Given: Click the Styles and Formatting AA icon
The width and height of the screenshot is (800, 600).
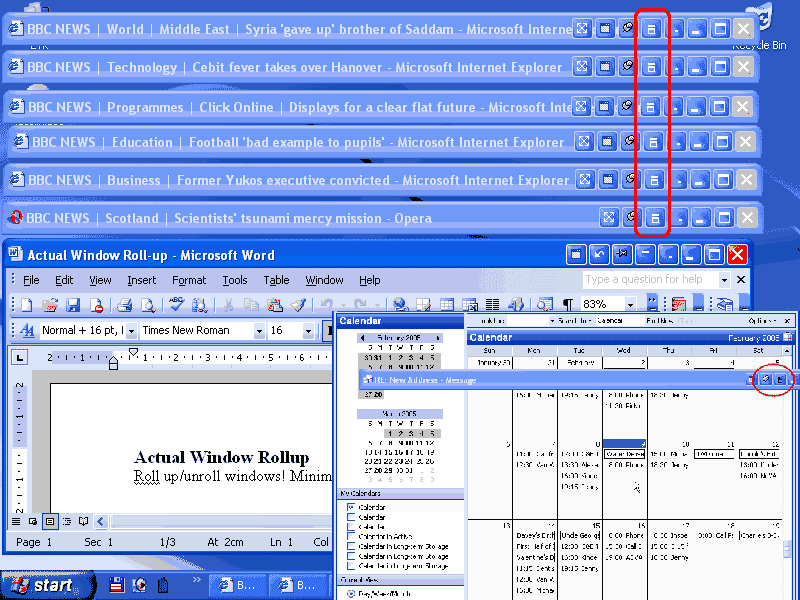Looking at the screenshot, I should pos(27,331).
